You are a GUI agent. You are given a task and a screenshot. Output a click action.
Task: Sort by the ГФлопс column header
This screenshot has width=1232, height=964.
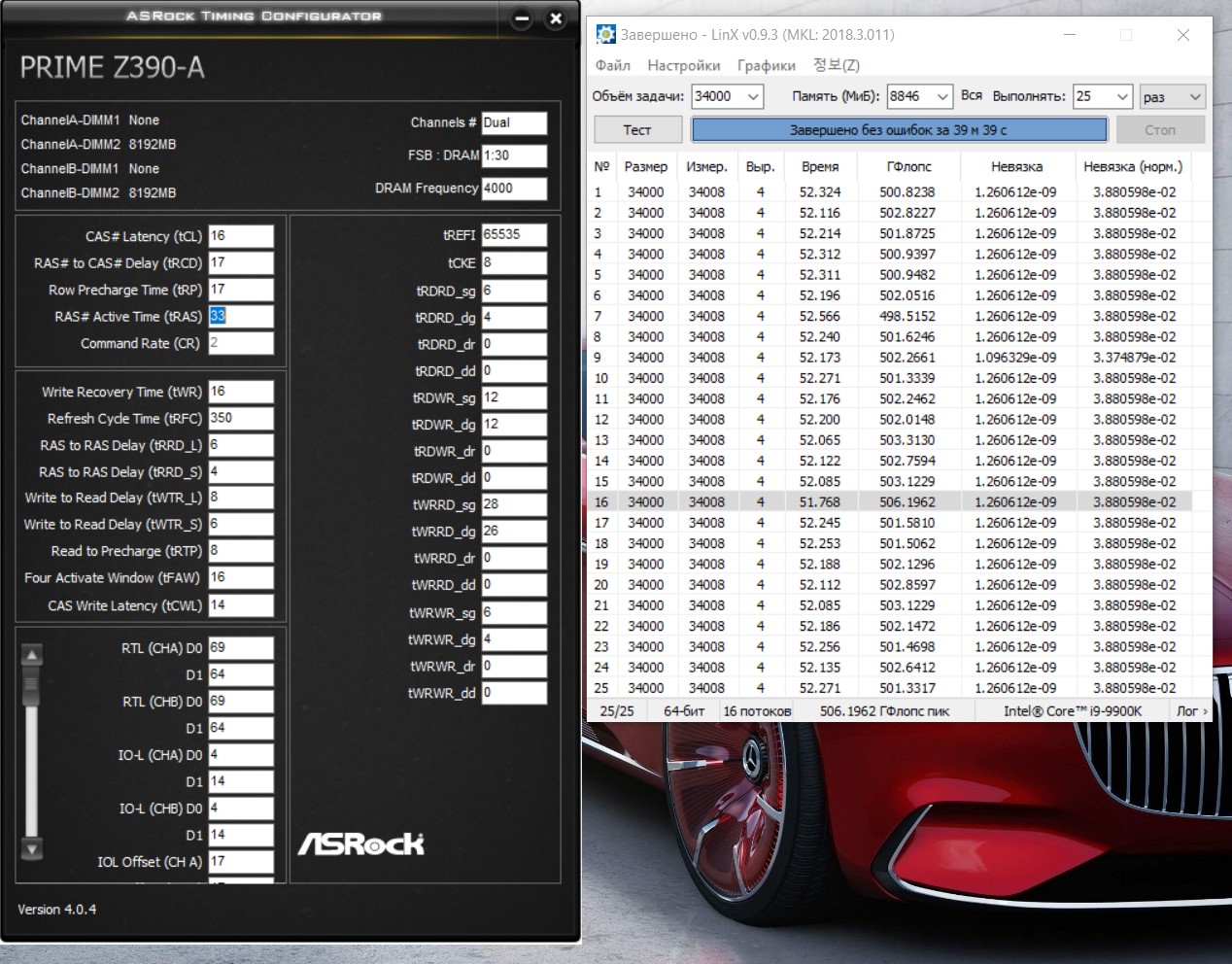[908, 166]
